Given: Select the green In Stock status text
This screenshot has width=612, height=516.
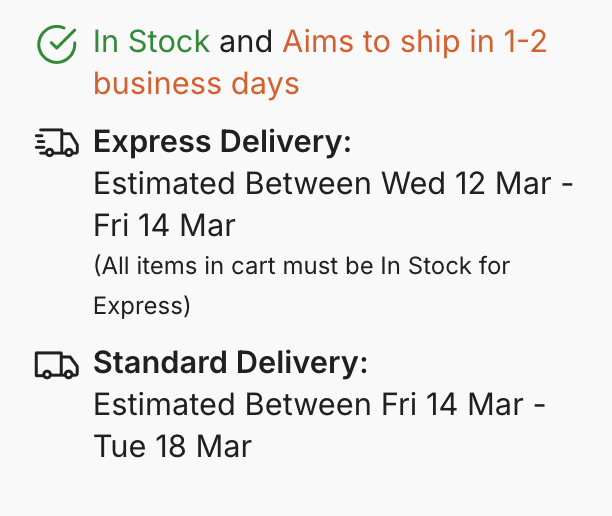Looking at the screenshot, I should pyautogui.click(x=151, y=41).
